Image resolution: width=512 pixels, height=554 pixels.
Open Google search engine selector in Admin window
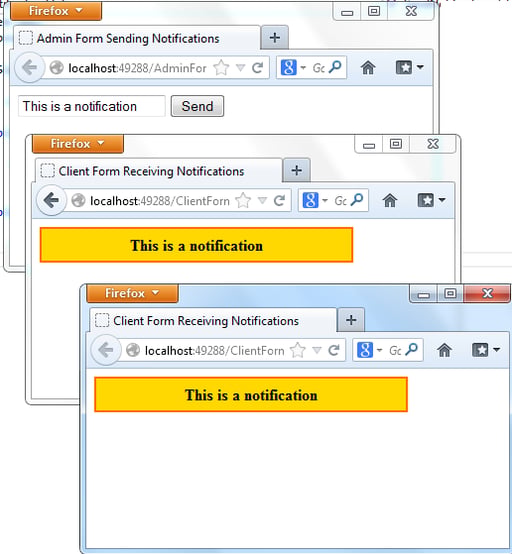click(293, 67)
